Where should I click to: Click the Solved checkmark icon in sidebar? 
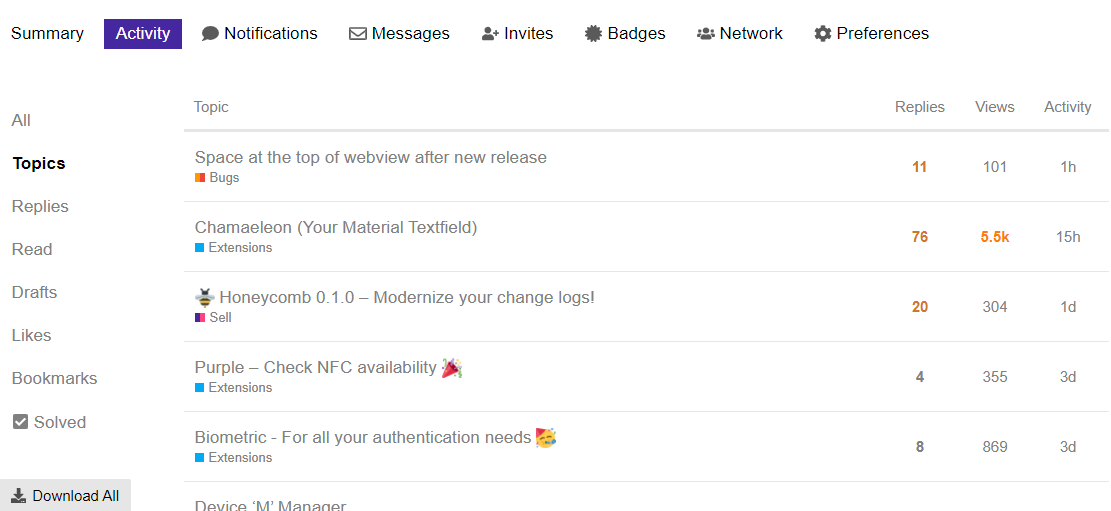20,422
